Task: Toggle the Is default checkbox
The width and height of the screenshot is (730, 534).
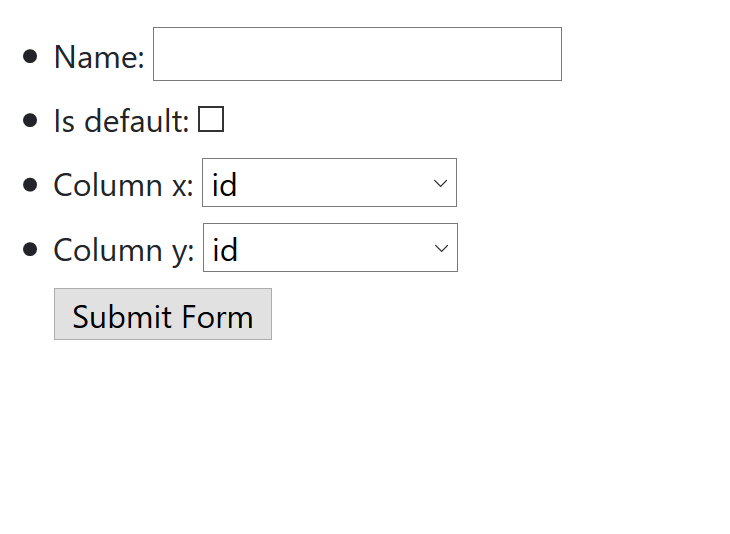Action: pos(211,120)
